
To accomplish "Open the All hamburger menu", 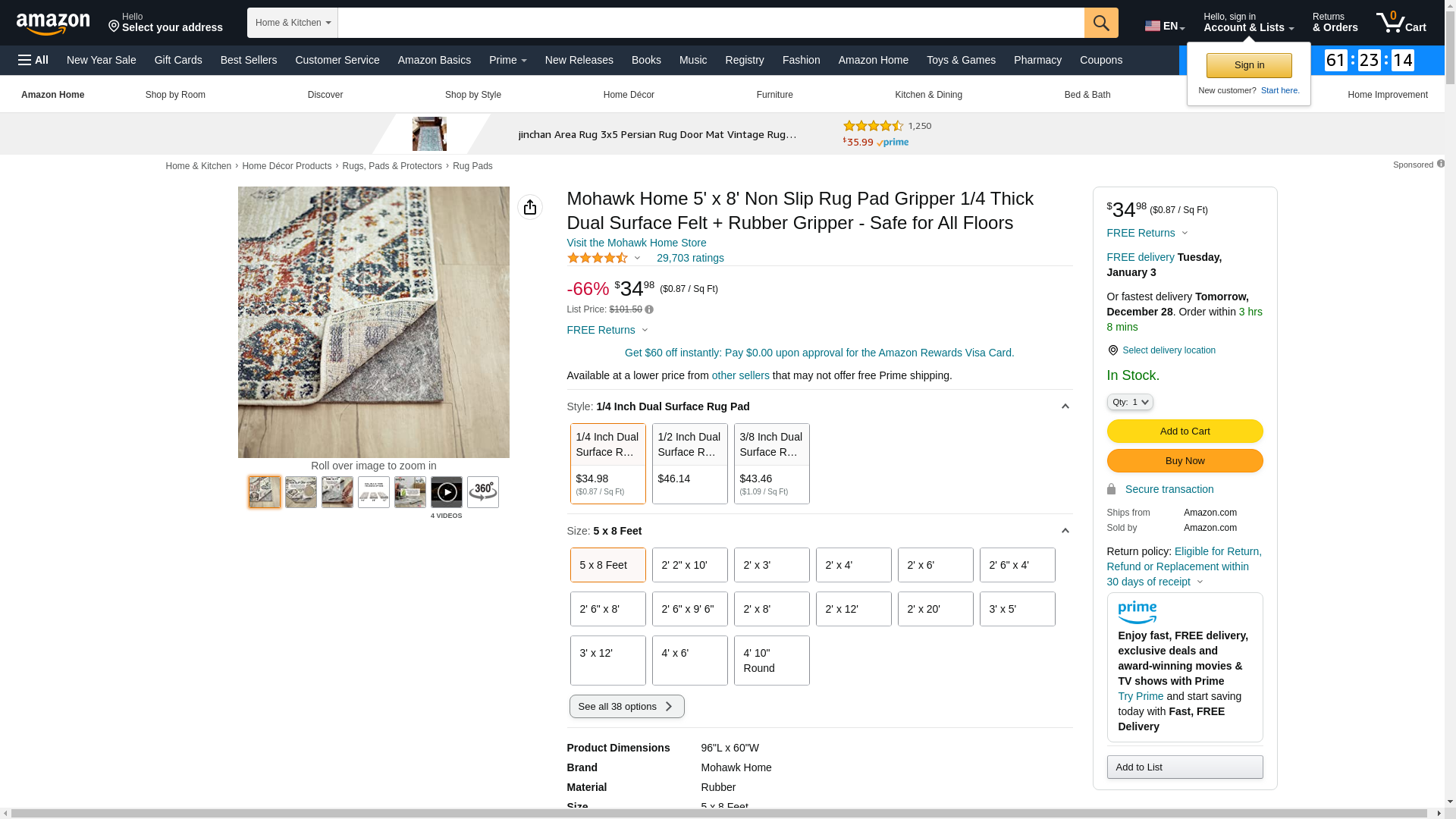I will (x=33, y=60).
